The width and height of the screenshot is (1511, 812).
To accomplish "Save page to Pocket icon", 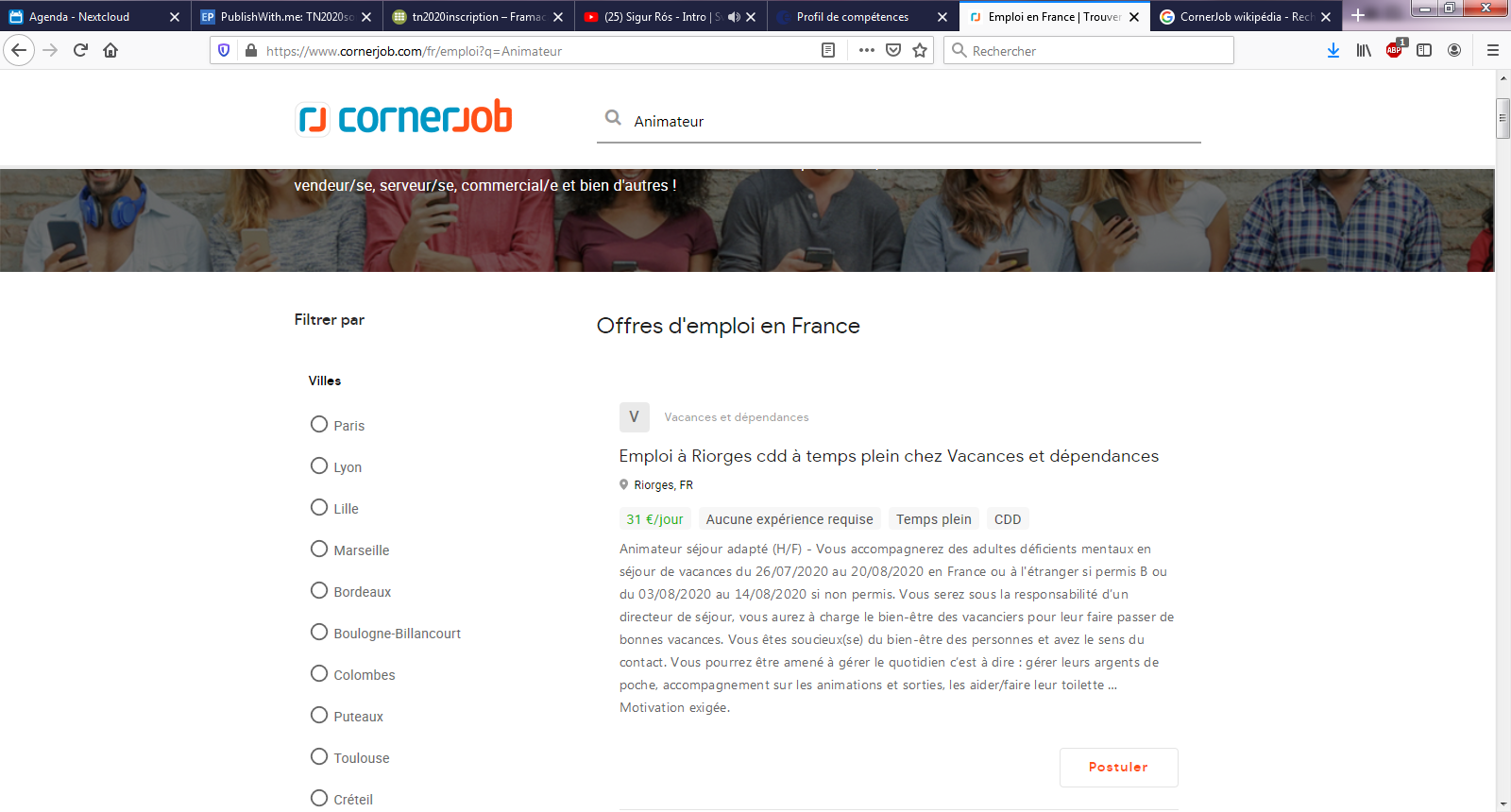I will [x=893, y=51].
